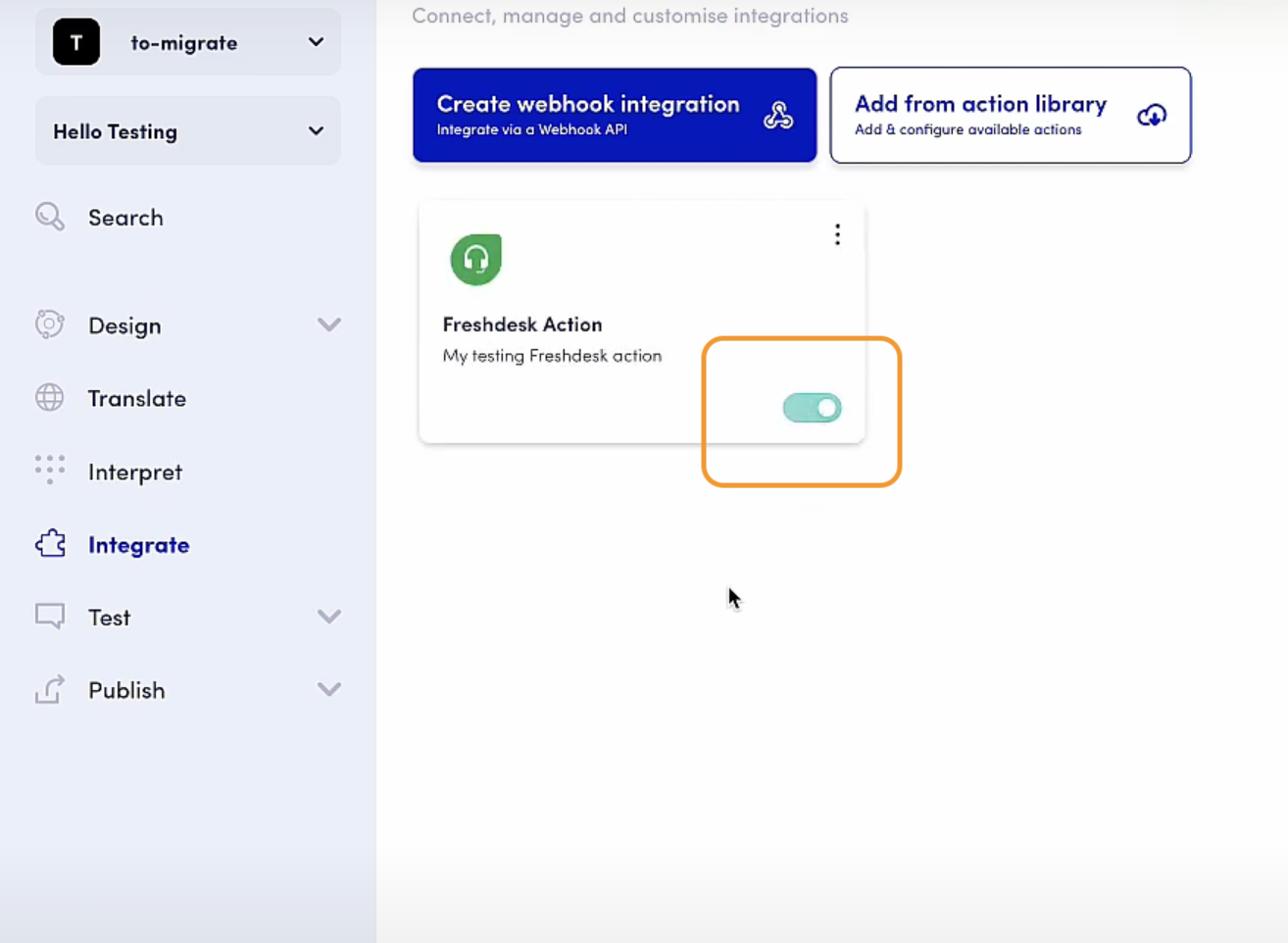Screen dimensions: 1288x943
Task: Click the black T workspace avatar
Action: tap(76, 42)
